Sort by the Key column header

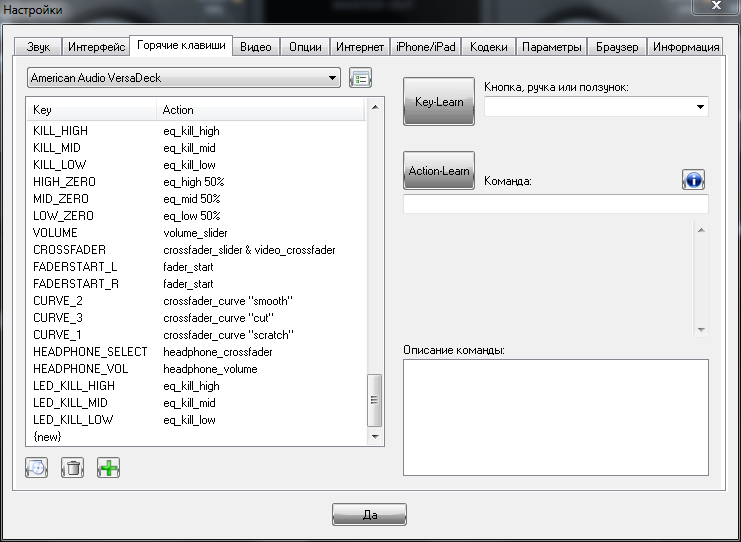92,110
